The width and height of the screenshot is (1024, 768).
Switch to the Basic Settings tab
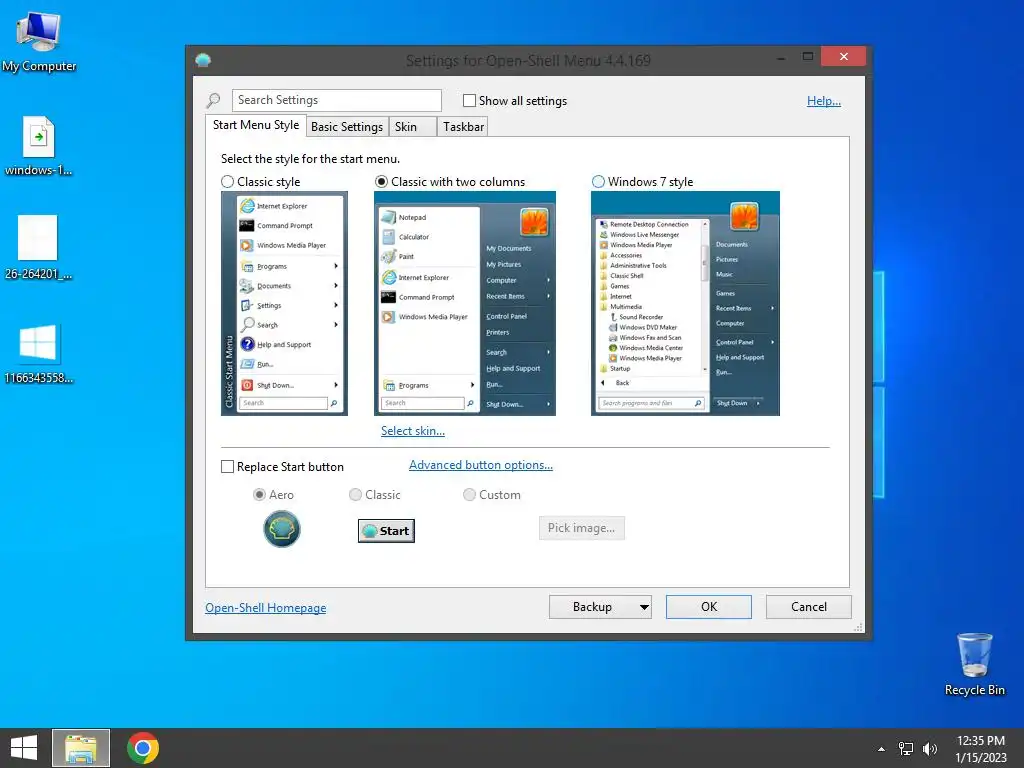tap(347, 127)
